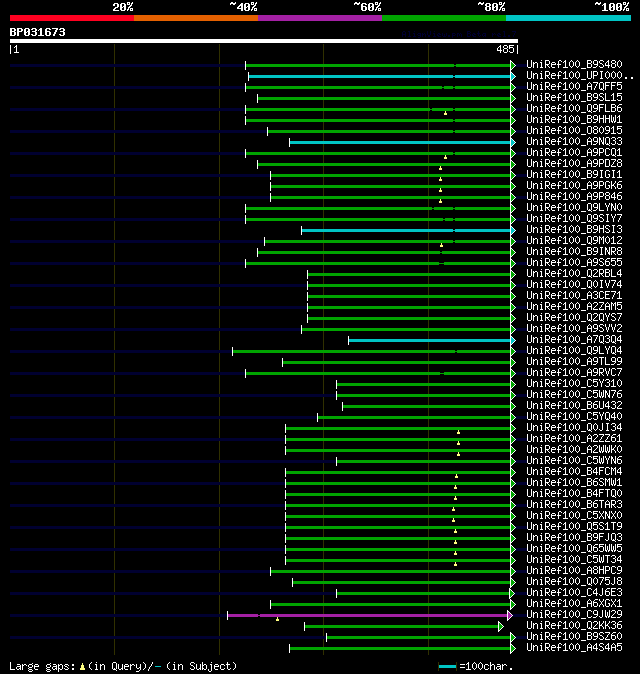
Task: Click the UniRef100_C5Y310 label
Action: click(x=574, y=383)
